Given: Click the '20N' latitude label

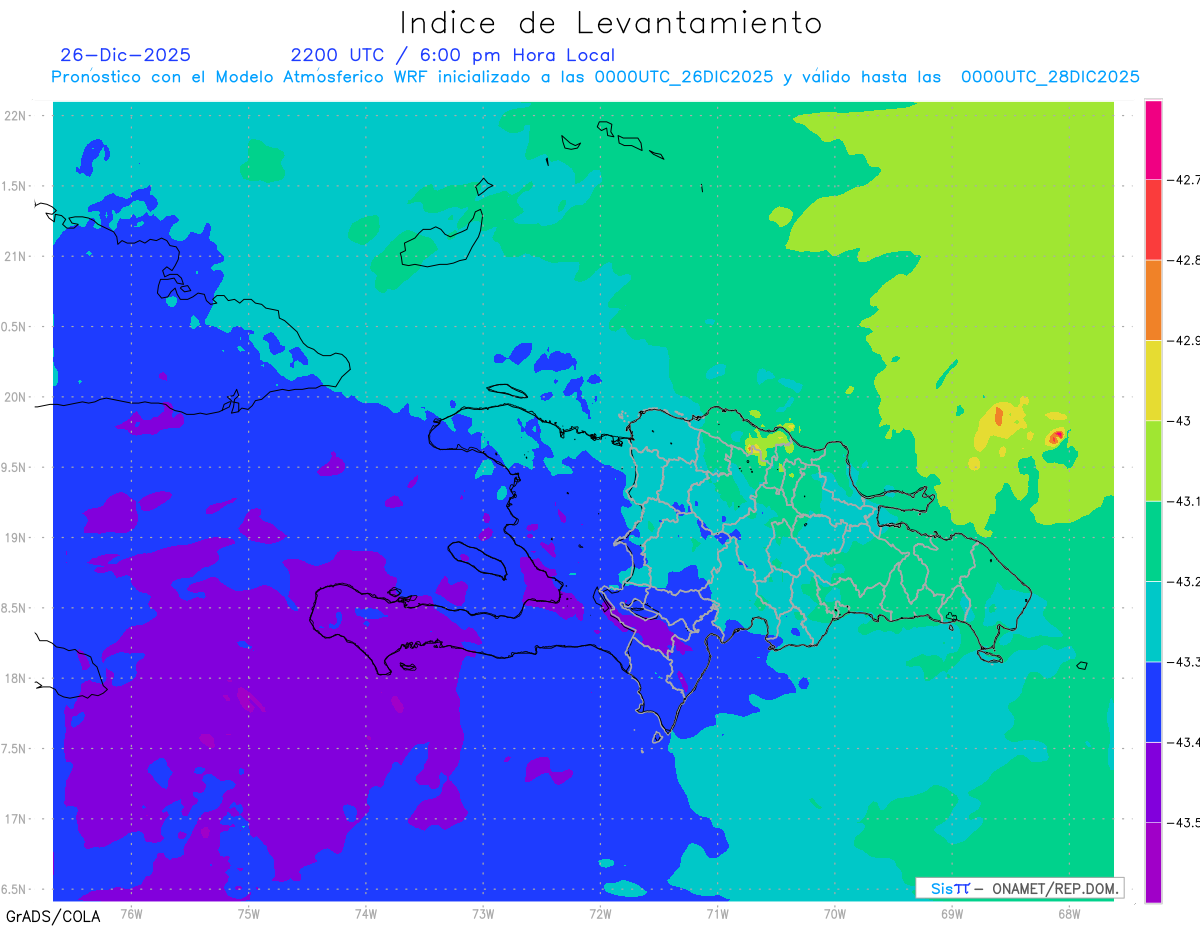Looking at the screenshot, I should (16, 397).
